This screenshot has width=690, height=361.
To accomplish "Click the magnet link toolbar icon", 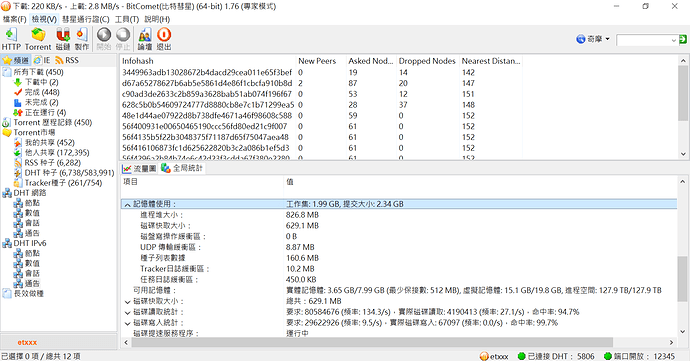I will tap(63, 39).
